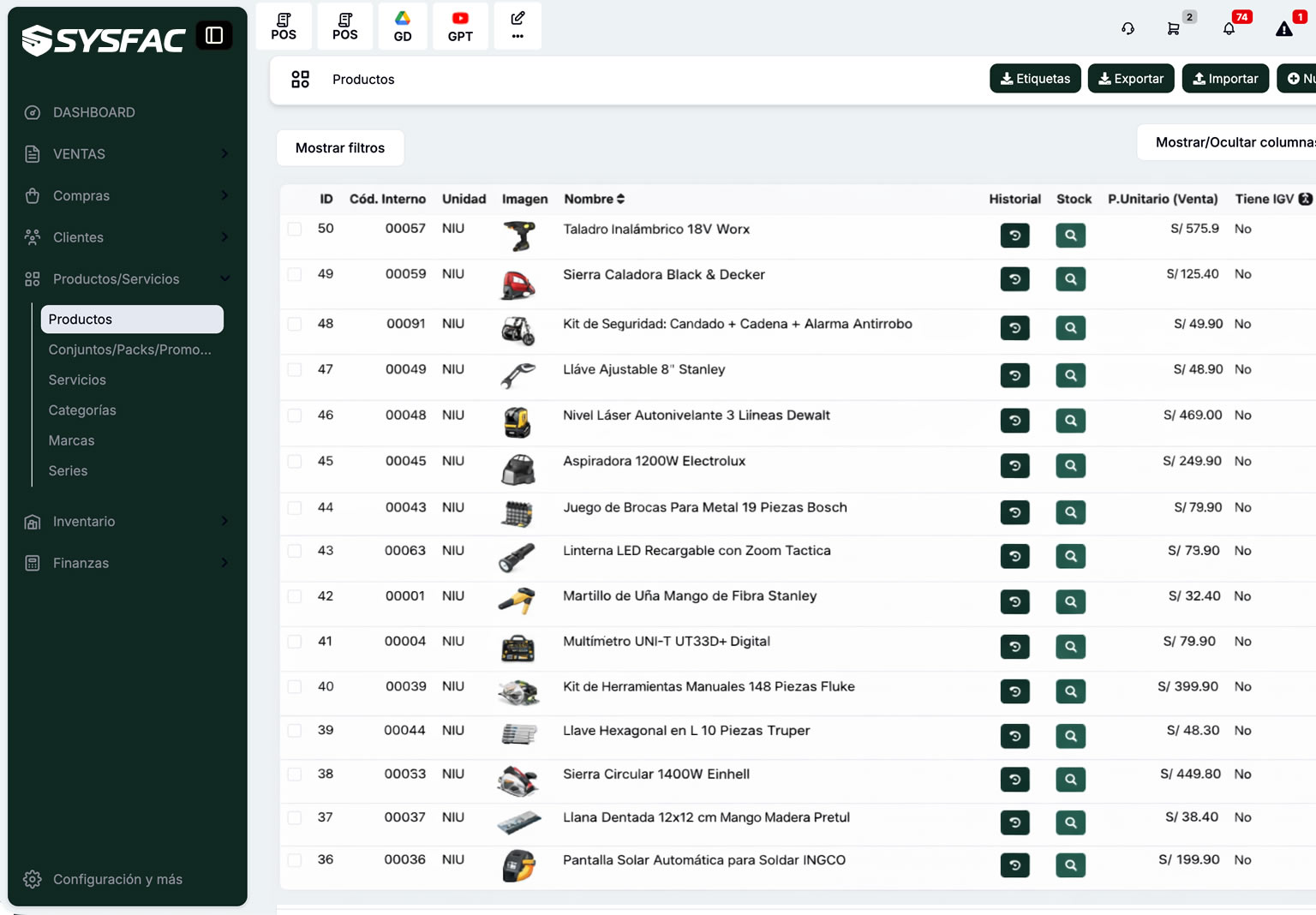
Task: Open the shopping cart icon
Action: (x=1173, y=28)
